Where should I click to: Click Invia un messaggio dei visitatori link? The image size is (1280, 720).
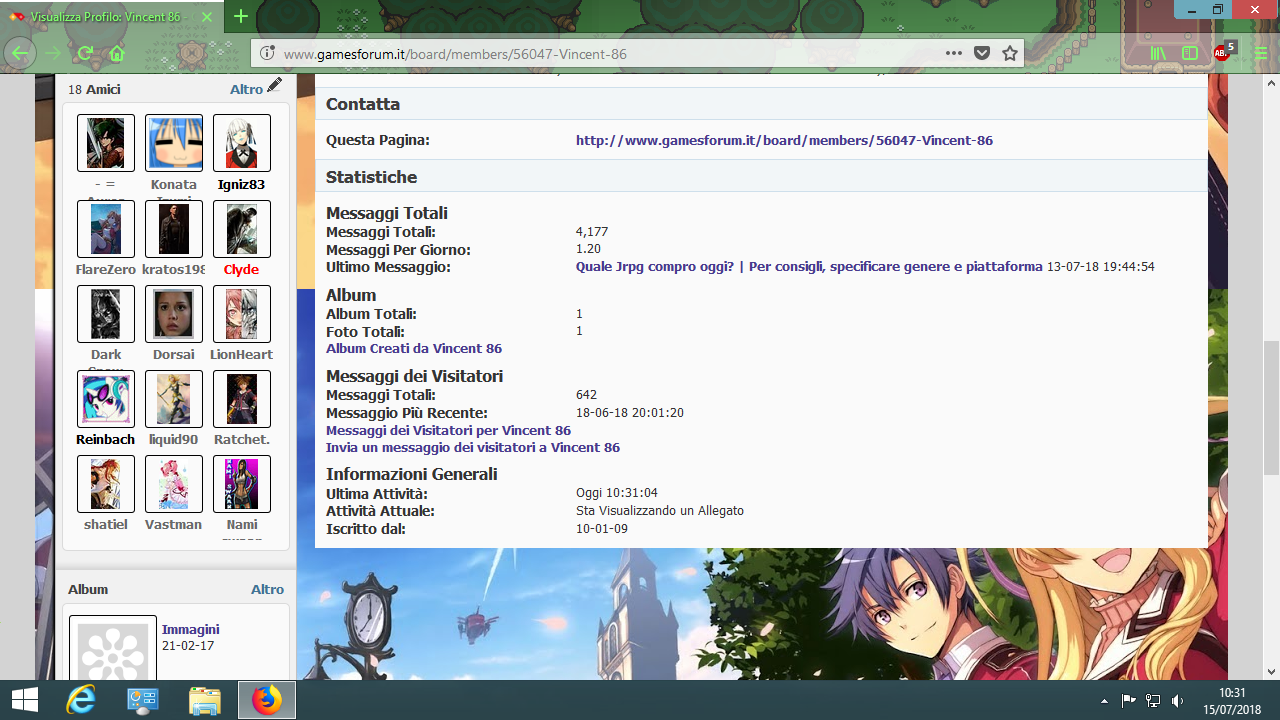[x=473, y=448]
